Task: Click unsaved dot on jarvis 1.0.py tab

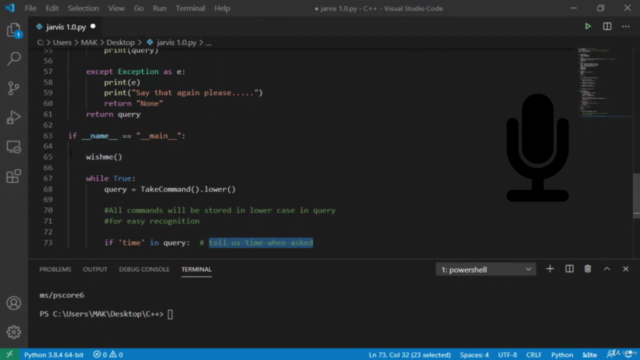Action: coord(93,27)
